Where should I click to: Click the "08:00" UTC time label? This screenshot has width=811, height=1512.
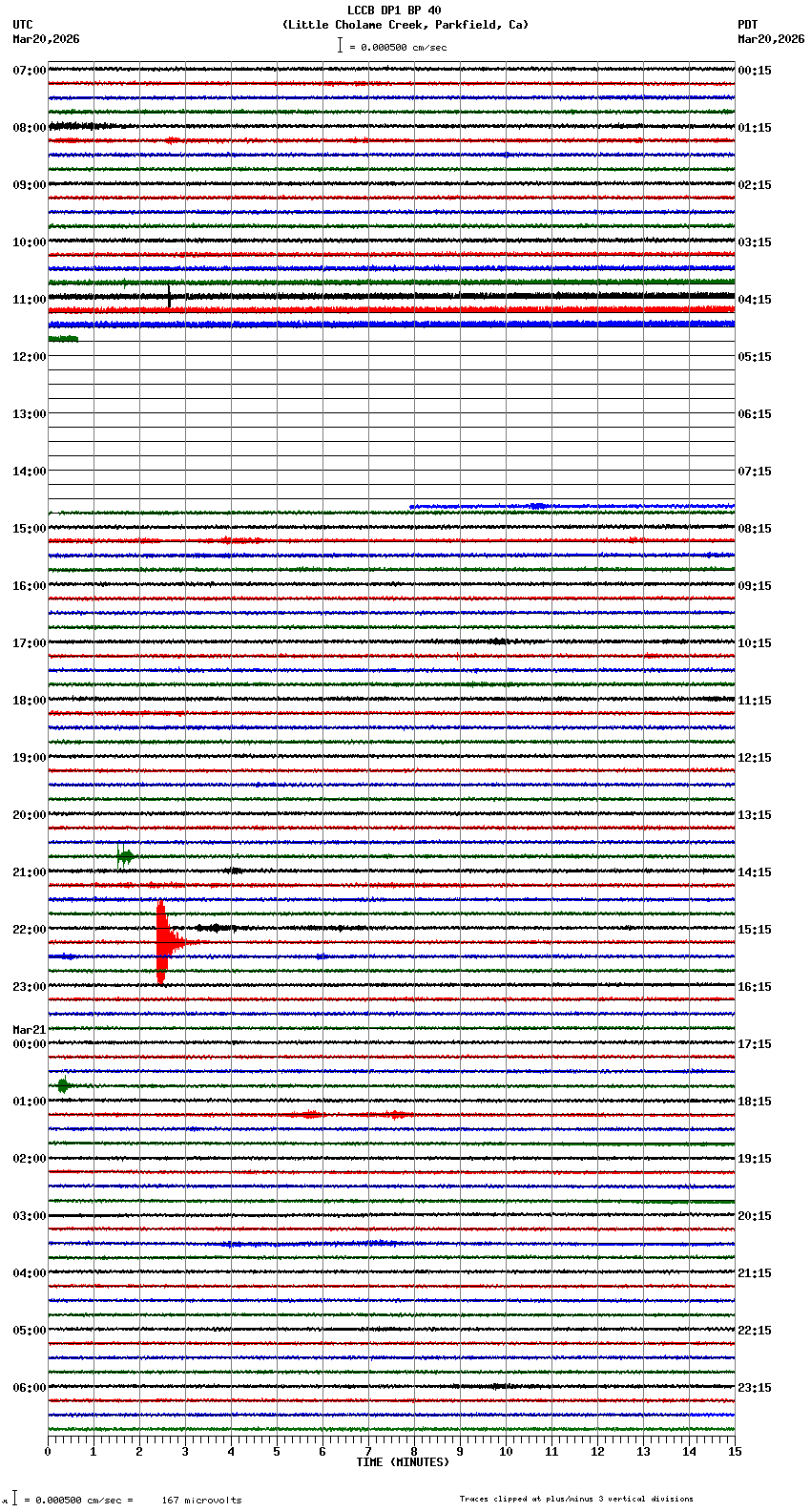click(30, 128)
